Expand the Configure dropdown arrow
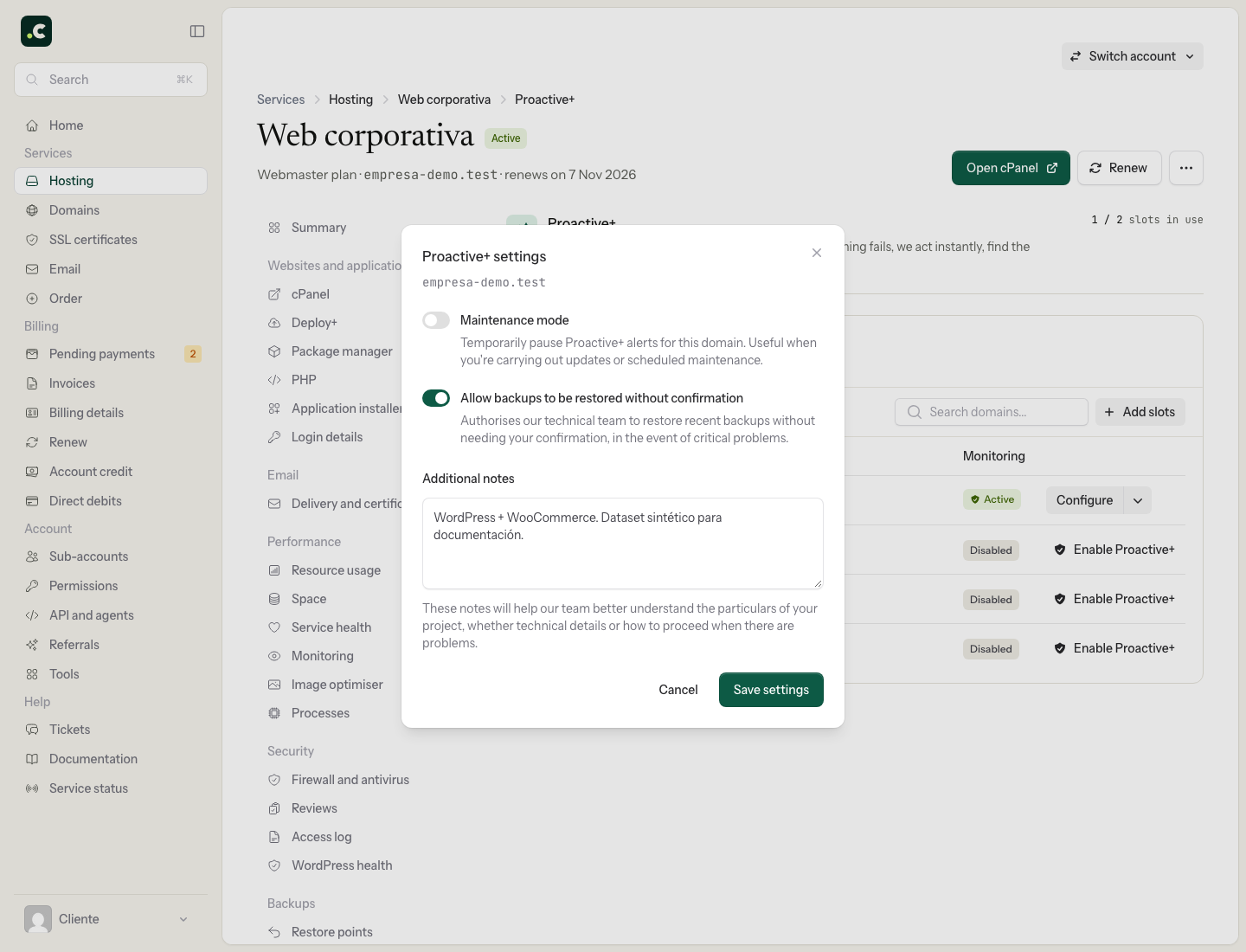Screen dimensions: 1246x952 tap(1138, 500)
